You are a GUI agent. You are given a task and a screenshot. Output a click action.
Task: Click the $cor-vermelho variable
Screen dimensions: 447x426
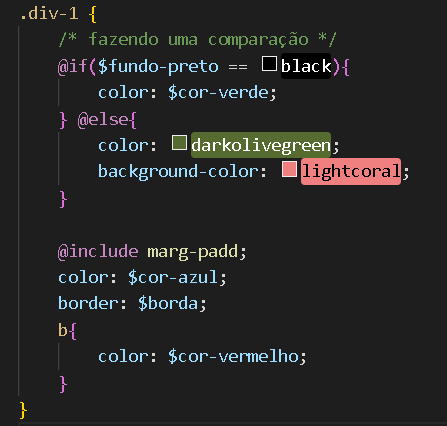point(233,356)
